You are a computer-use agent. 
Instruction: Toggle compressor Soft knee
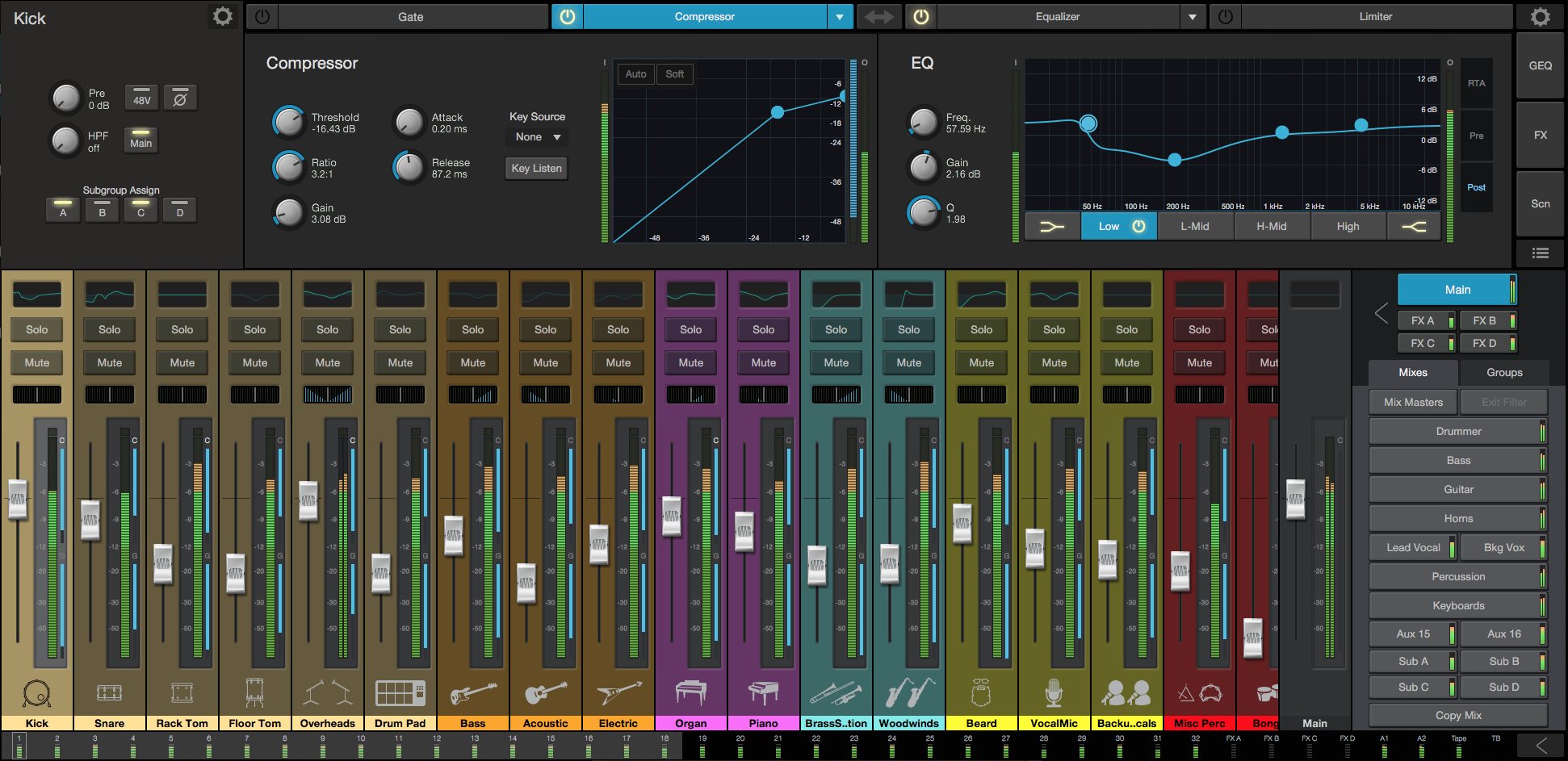tap(674, 74)
